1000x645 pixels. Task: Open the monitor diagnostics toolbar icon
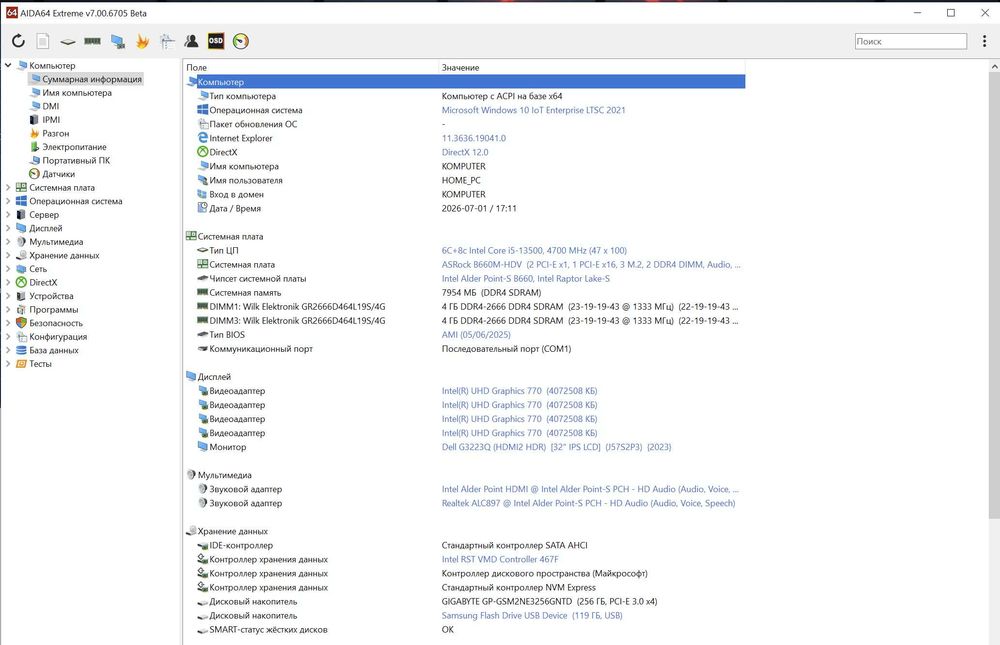[x=117, y=41]
